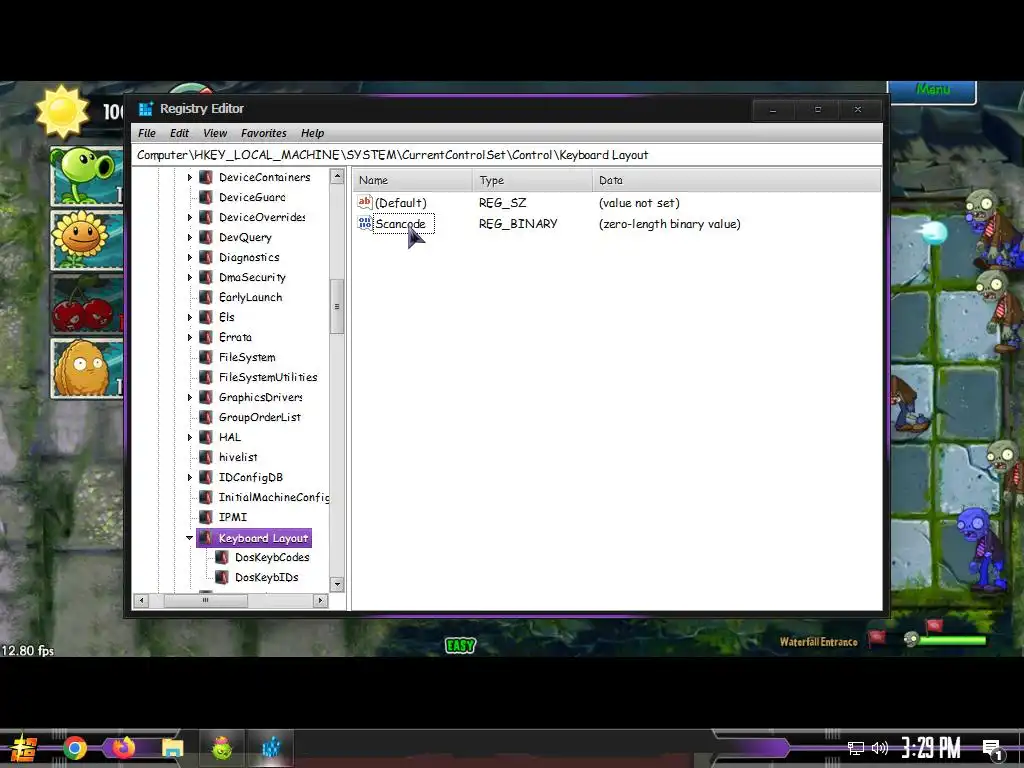Click the DeviceOverrides folder icon
Image resolution: width=1024 pixels, height=768 pixels.
206,217
